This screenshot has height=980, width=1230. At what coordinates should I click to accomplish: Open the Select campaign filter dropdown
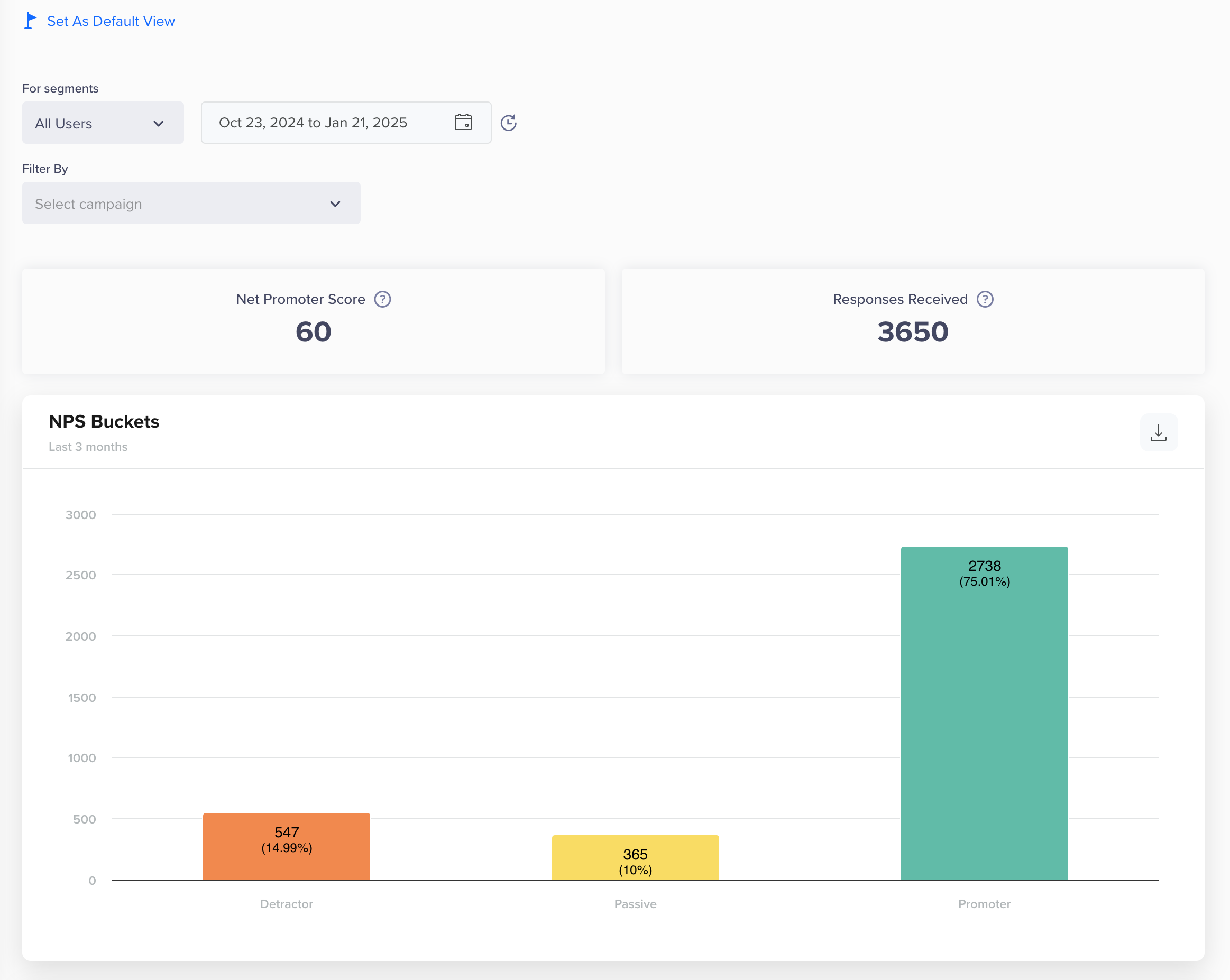coord(190,204)
